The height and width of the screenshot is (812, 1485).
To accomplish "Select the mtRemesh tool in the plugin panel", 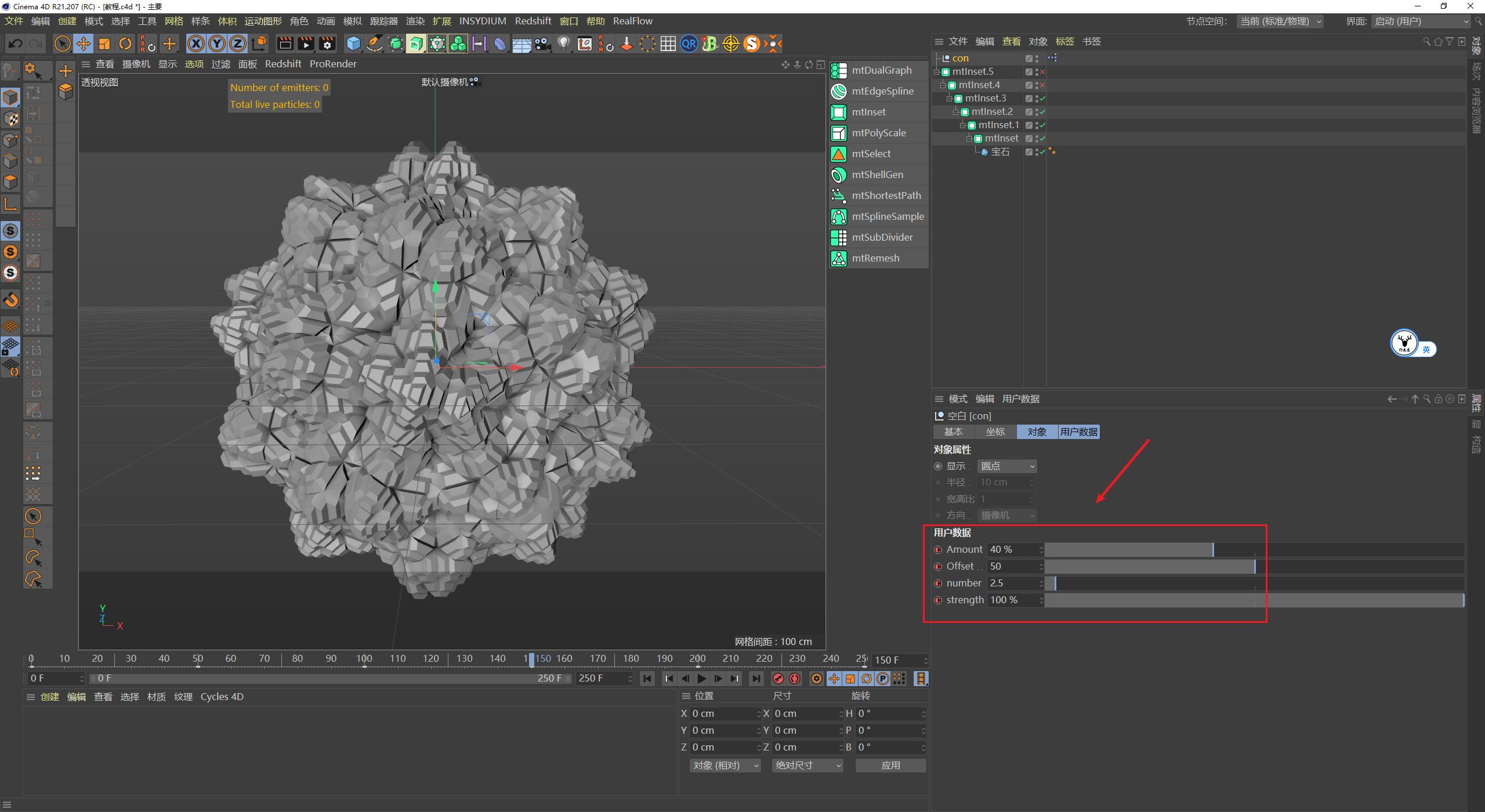I will [x=876, y=258].
